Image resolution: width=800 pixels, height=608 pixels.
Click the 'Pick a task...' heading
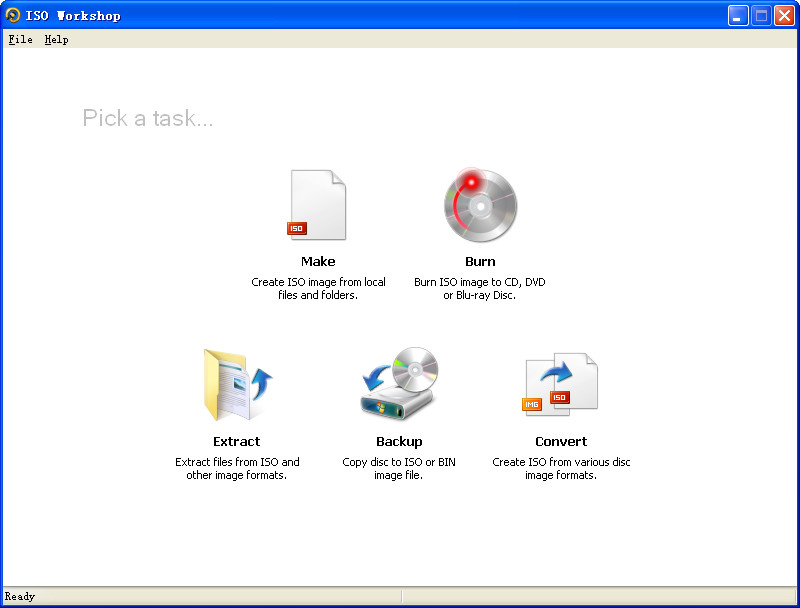[147, 118]
